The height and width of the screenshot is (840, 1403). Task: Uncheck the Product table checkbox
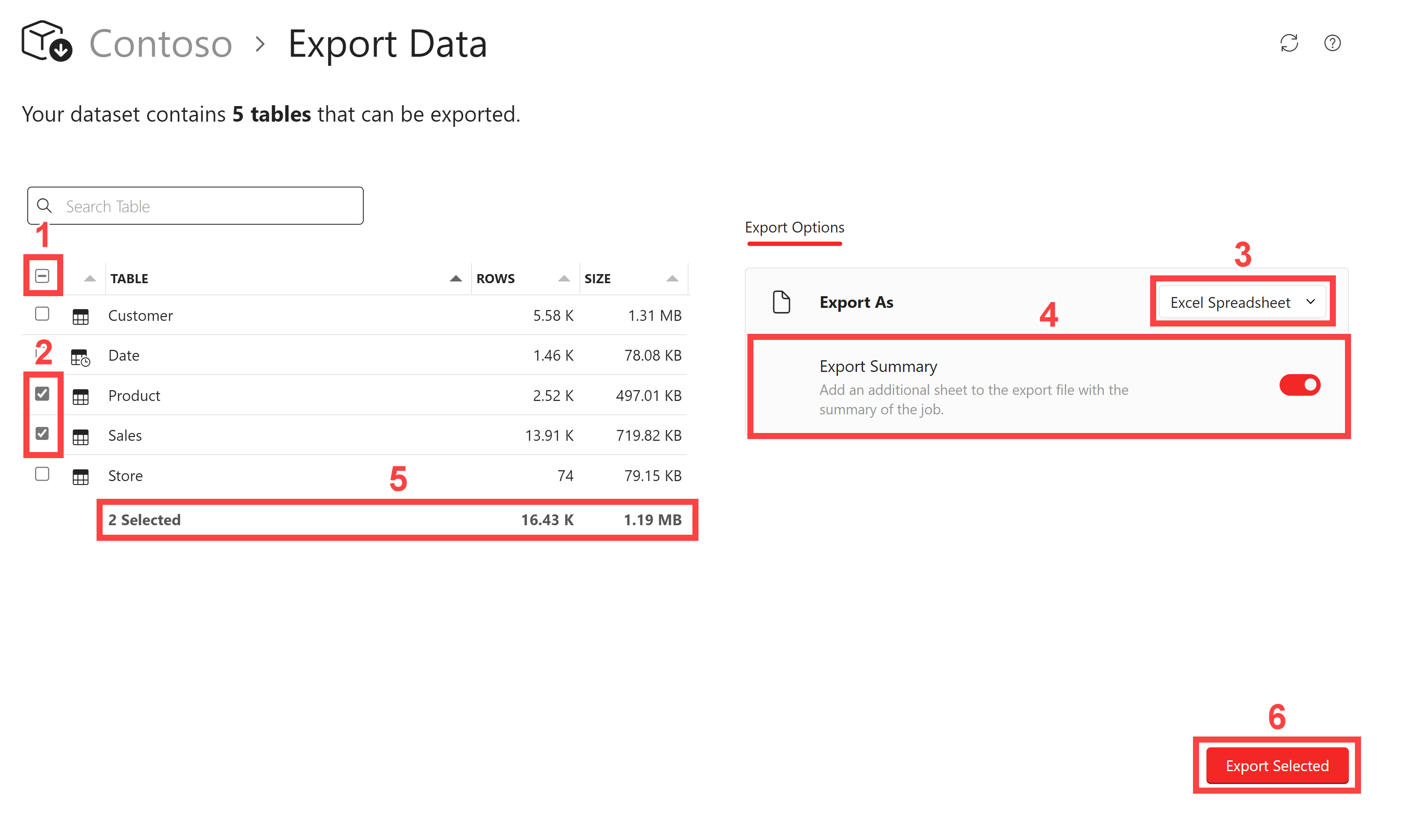42,394
